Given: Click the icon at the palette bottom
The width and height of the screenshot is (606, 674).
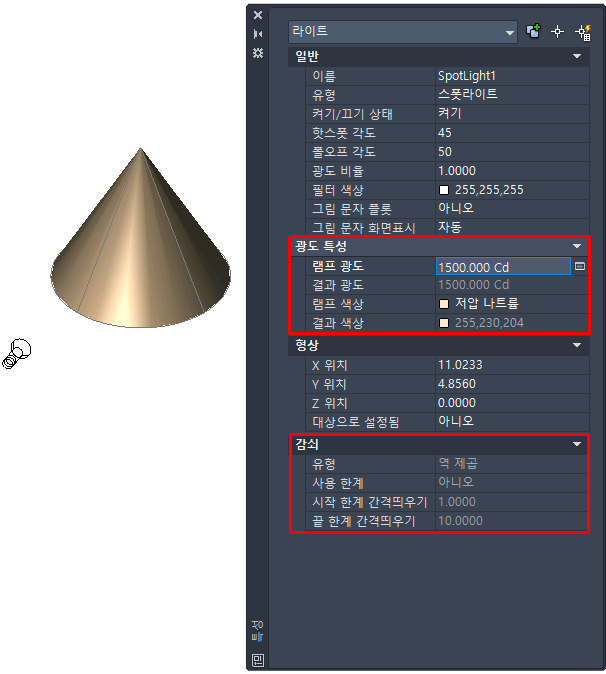Looking at the screenshot, I should point(258,660).
